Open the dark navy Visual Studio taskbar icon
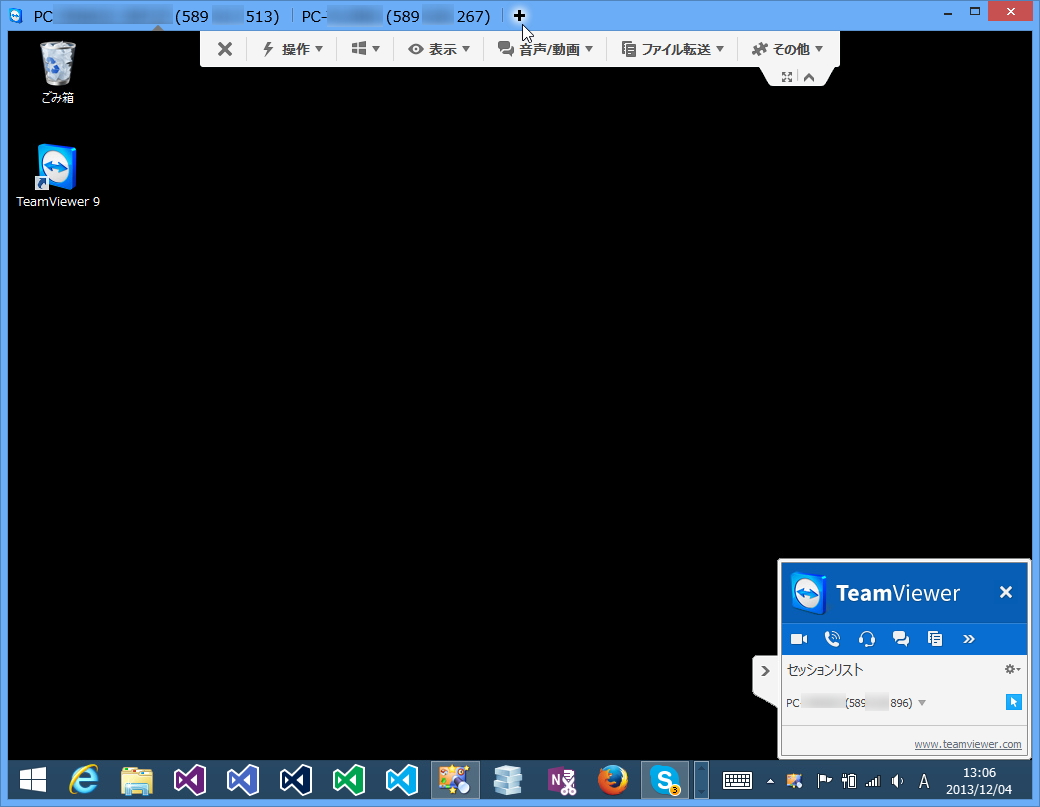This screenshot has width=1040, height=807. (x=296, y=780)
